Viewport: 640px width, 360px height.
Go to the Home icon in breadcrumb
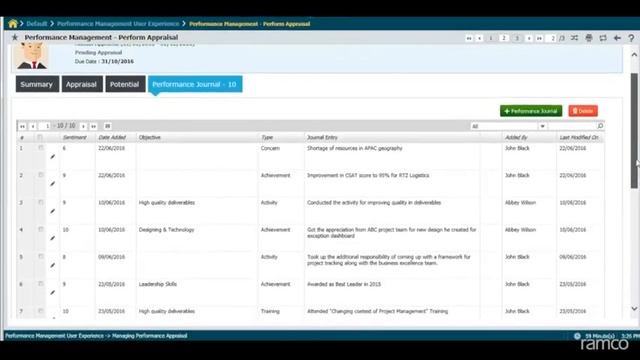coord(13,24)
